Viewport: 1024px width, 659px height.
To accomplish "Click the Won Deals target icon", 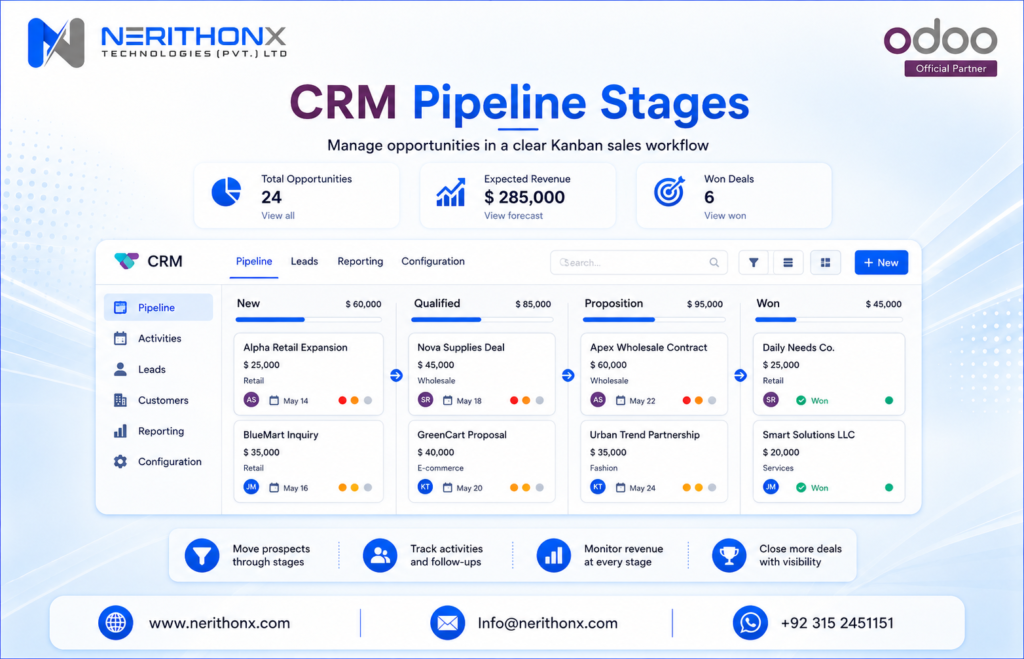I will point(669,191).
